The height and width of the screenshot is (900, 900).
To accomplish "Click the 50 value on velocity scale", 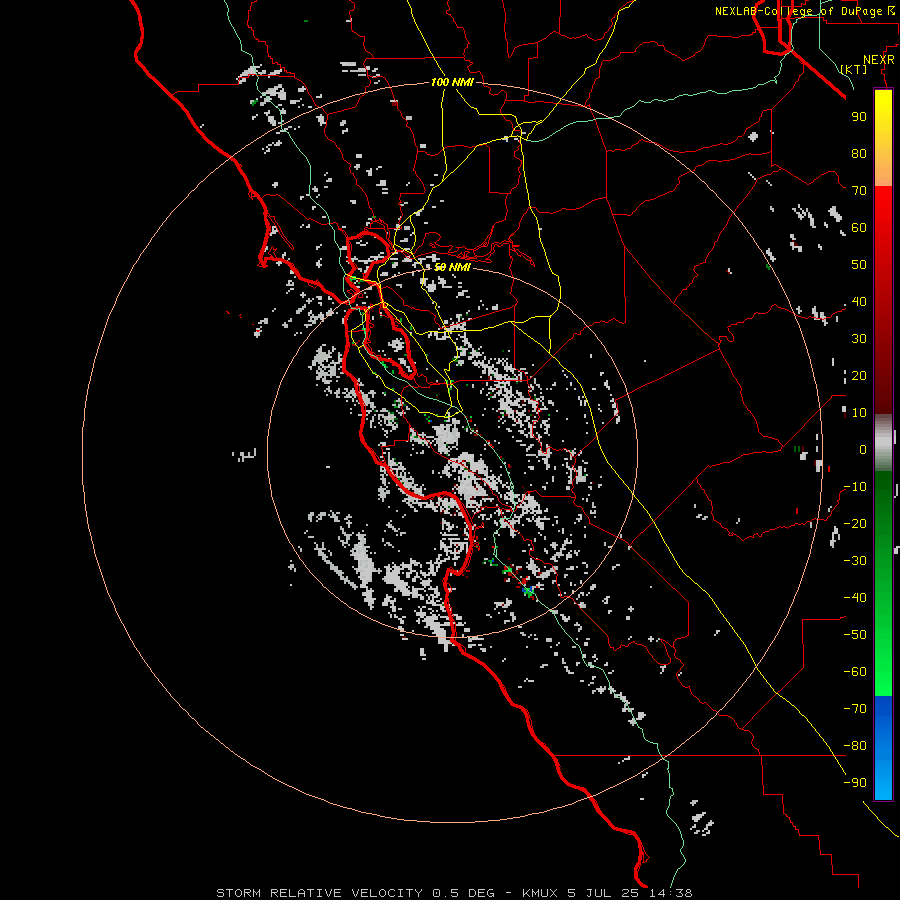I will (x=859, y=265).
